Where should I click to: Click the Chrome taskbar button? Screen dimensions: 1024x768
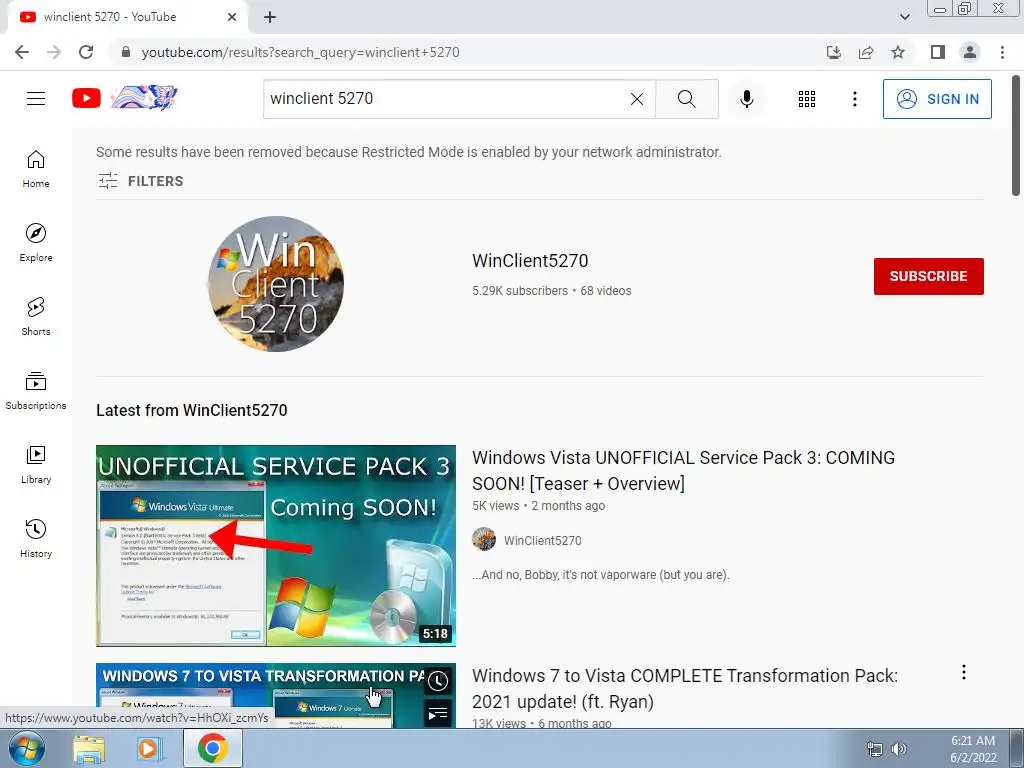coord(213,748)
